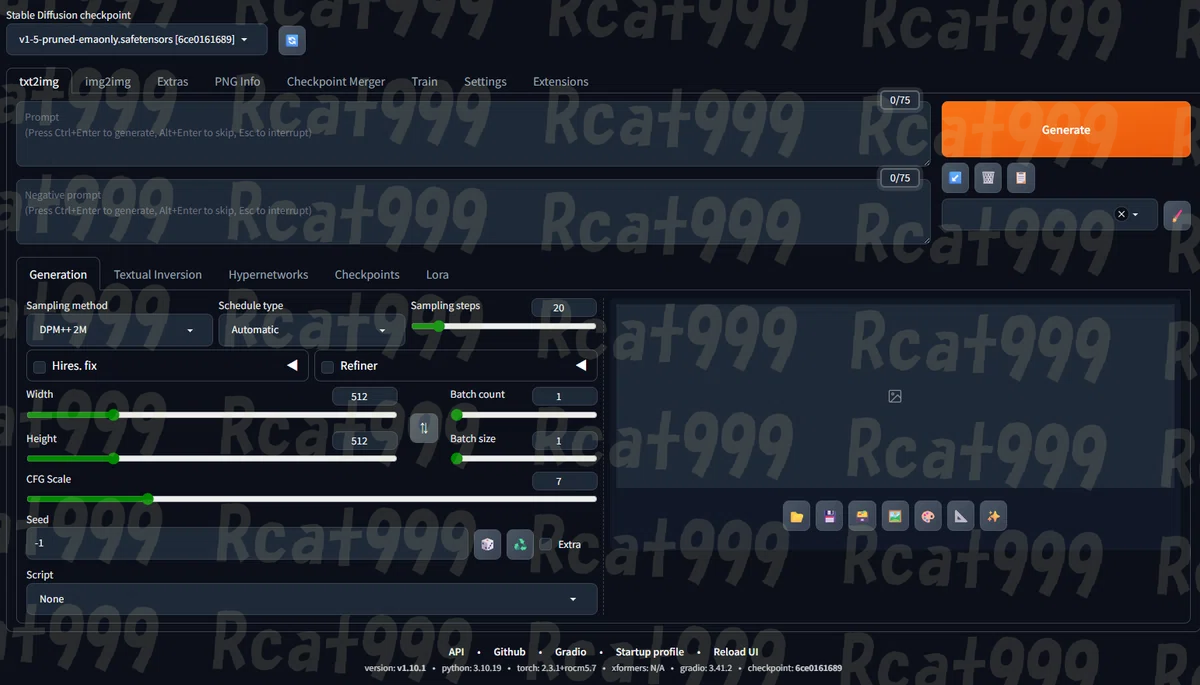1200x685 pixels.
Task: Refresh the checkpoint list icon
Action: (292, 40)
